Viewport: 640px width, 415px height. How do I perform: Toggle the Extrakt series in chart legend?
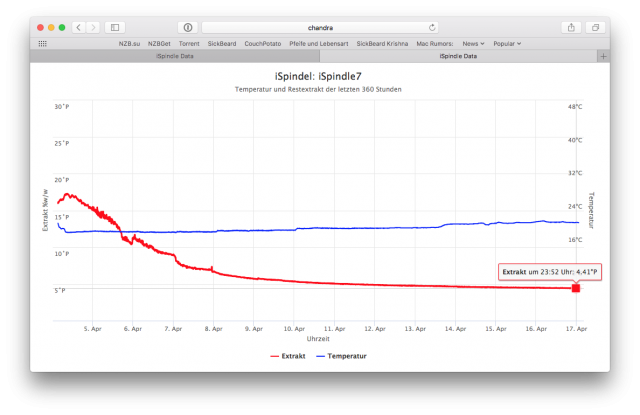[287, 356]
